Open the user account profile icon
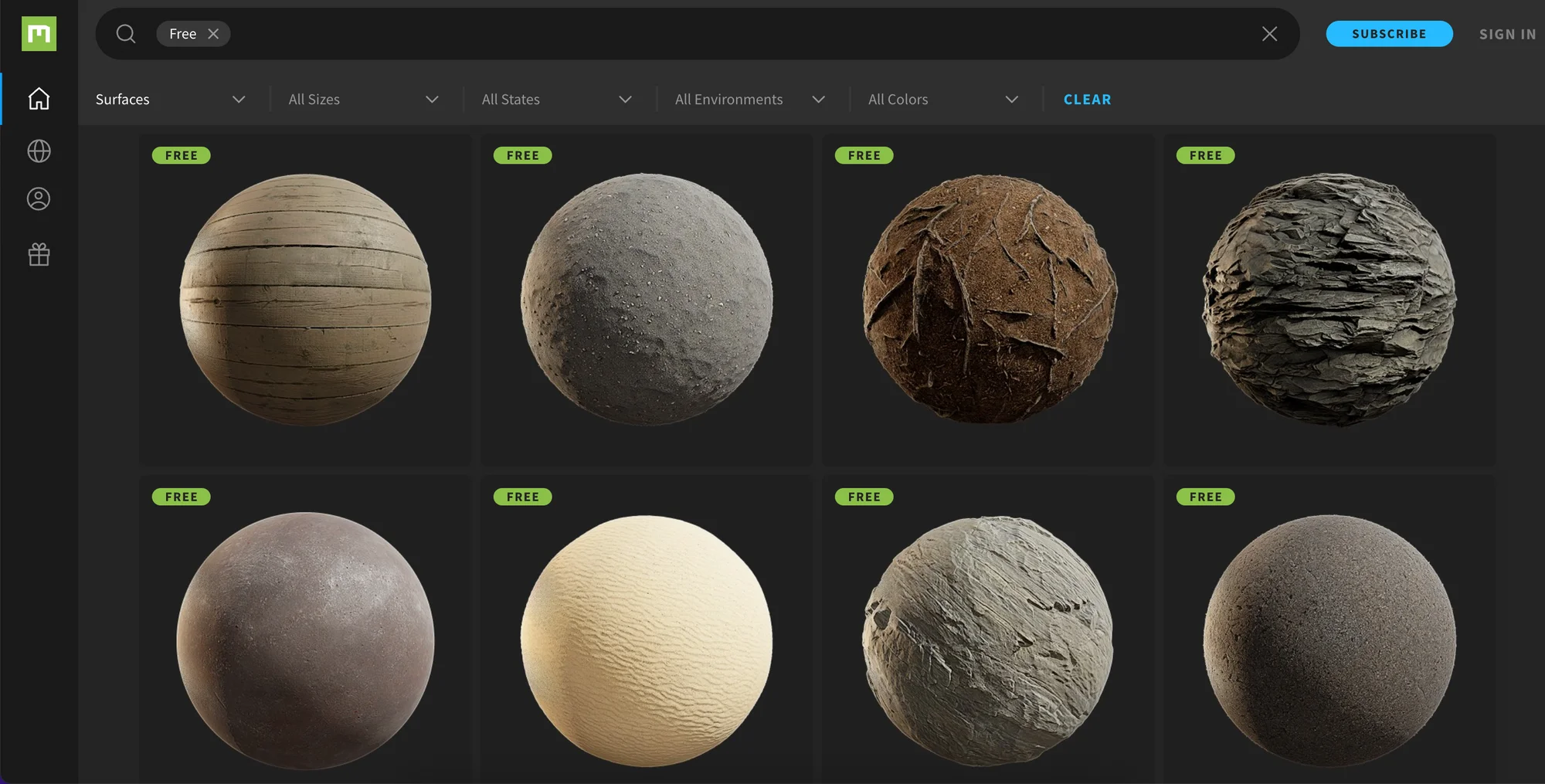This screenshot has width=1545, height=784. pos(39,199)
